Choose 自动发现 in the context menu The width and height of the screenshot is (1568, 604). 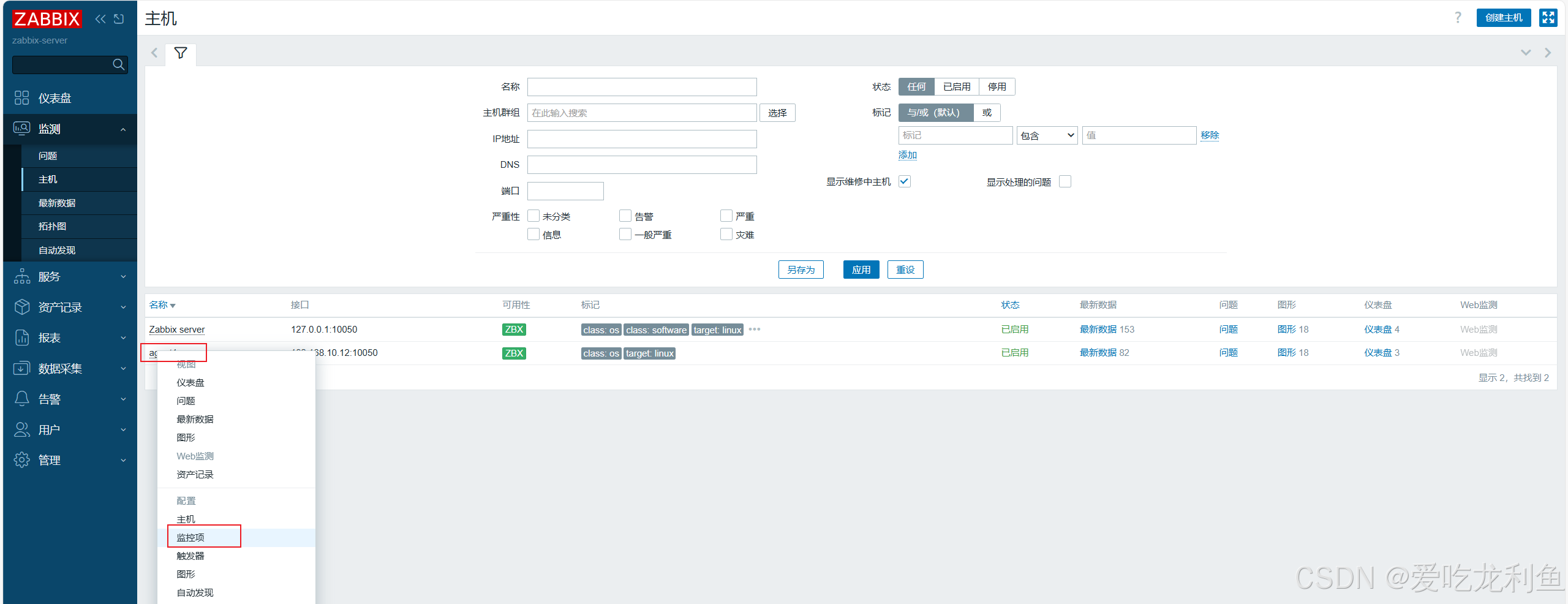click(x=236, y=593)
